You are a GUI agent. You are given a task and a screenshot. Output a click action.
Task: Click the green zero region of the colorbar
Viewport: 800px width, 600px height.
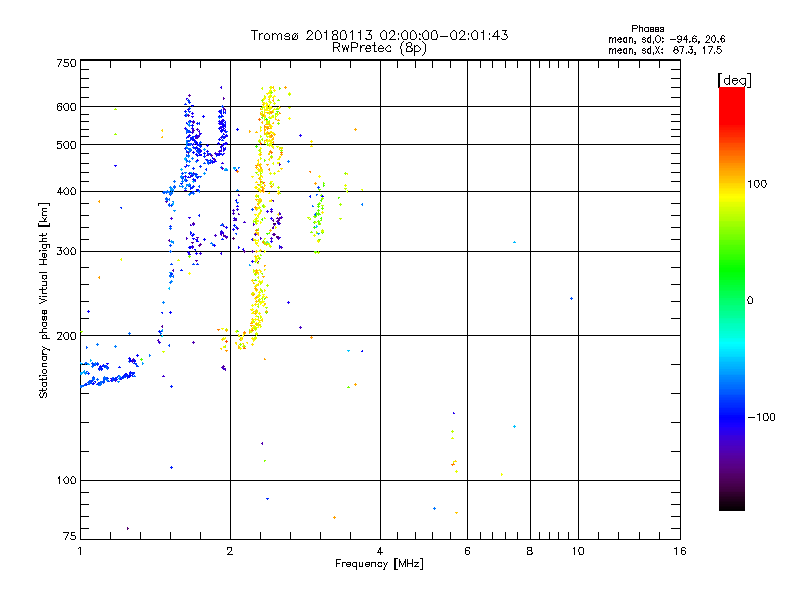point(732,300)
